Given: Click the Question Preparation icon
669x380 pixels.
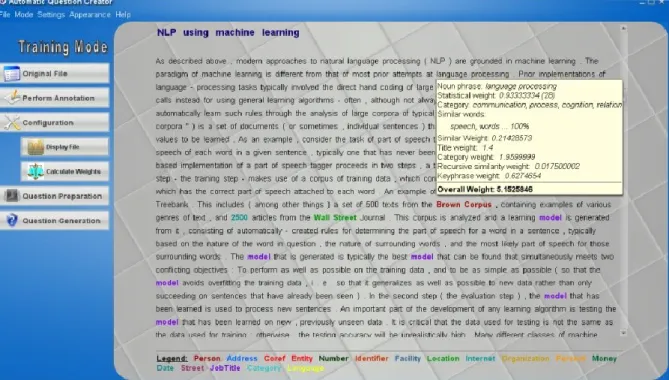Looking at the screenshot, I should pyautogui.click(x=12, y=196).
